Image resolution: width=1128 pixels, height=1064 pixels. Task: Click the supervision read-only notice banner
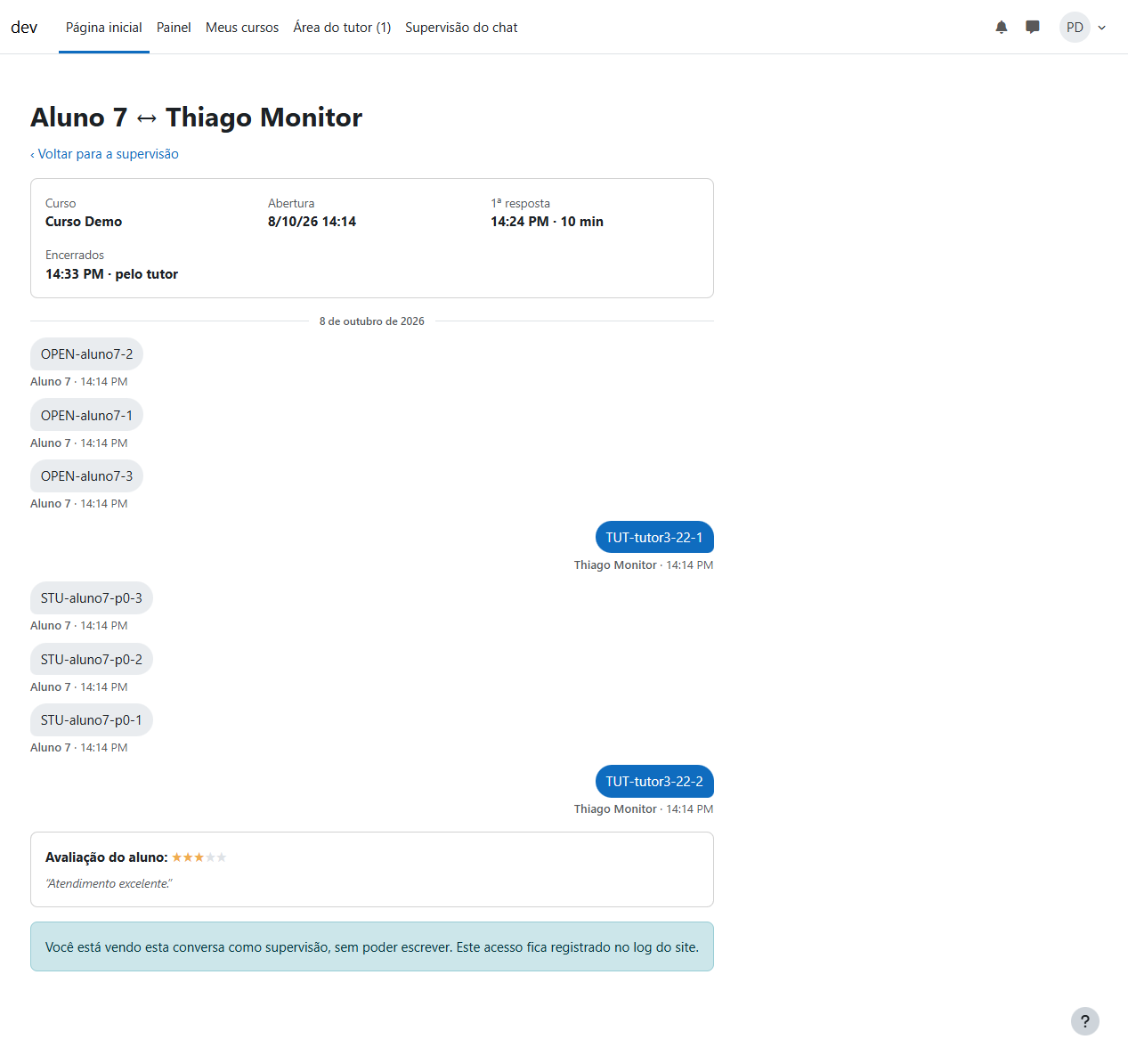pos(372,946)
